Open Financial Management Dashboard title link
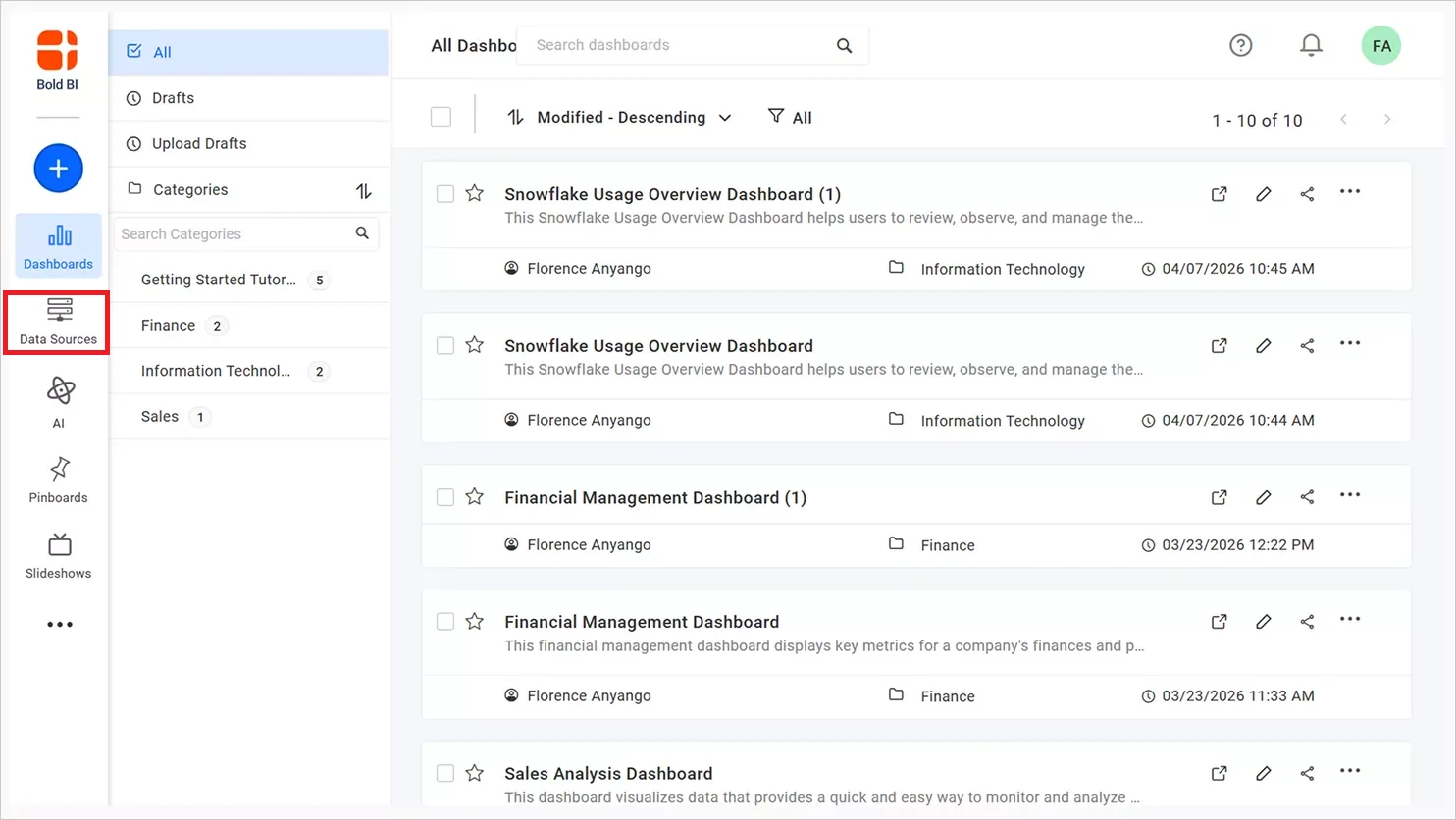1456x820 pixels. pos(642,622)
